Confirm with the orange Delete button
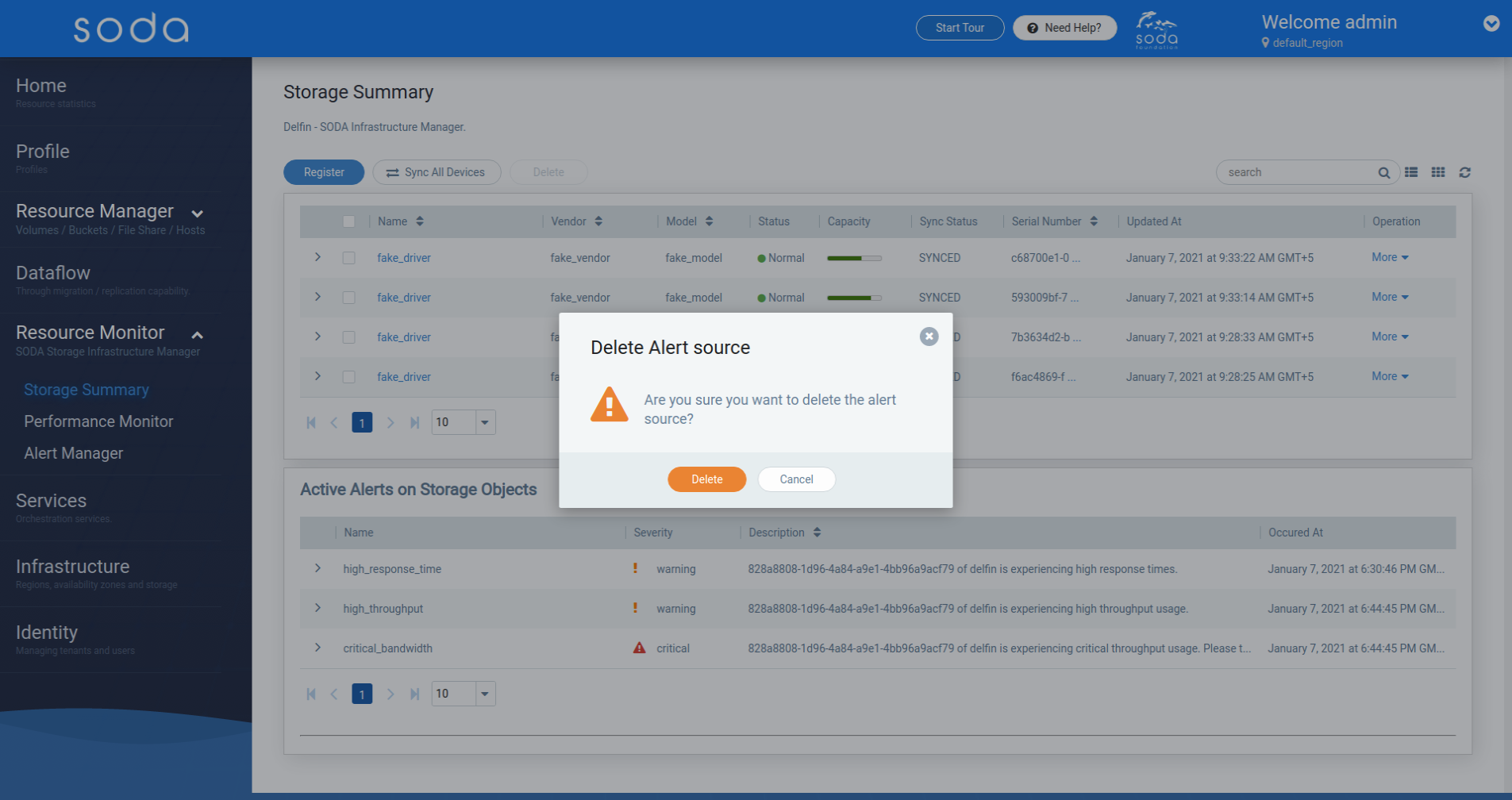 tap(706, 479)
